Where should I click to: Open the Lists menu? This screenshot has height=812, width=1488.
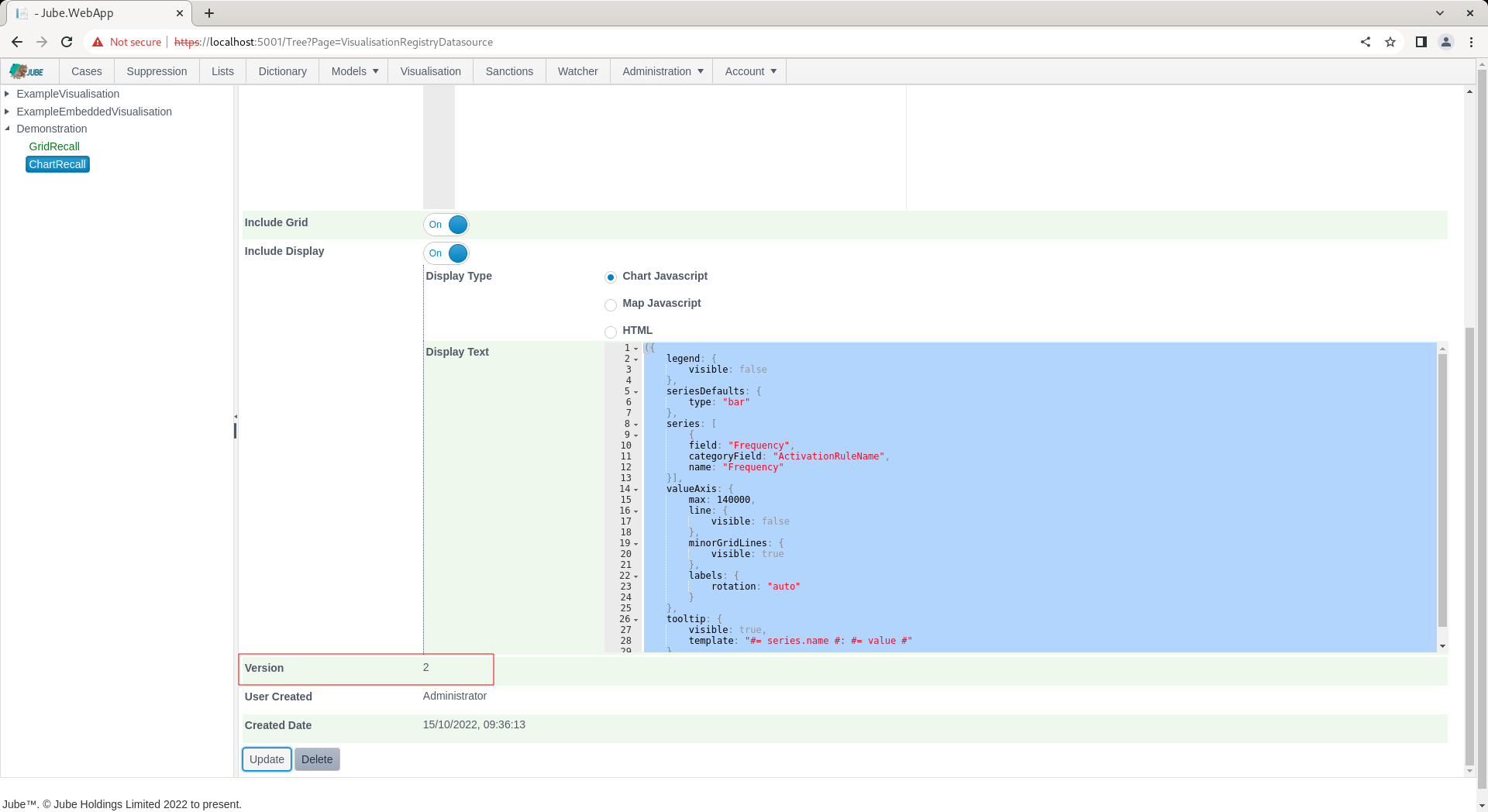(222, 71)
